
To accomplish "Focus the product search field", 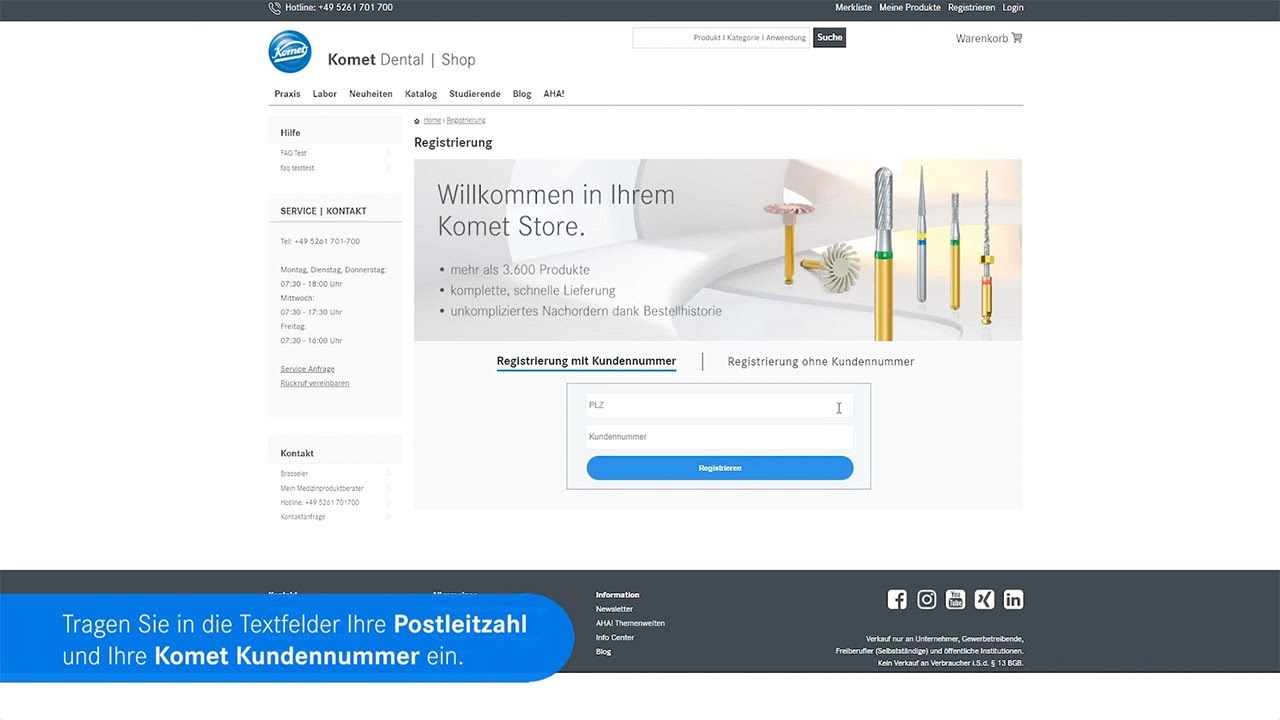I will click(x=721, y=38).
